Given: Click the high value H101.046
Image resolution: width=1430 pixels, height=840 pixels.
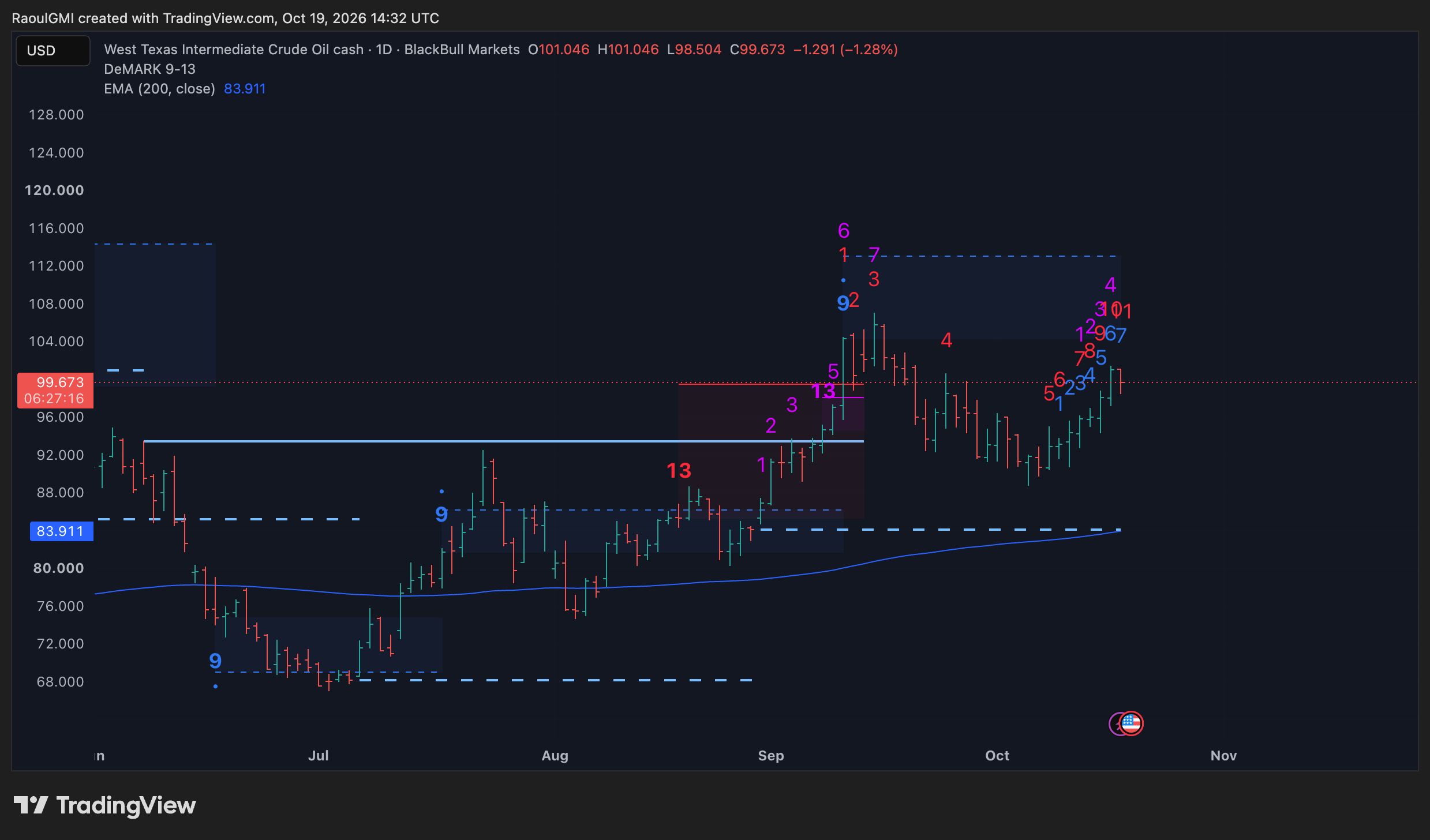Looking at the screenshot, I should pos(628,50).
